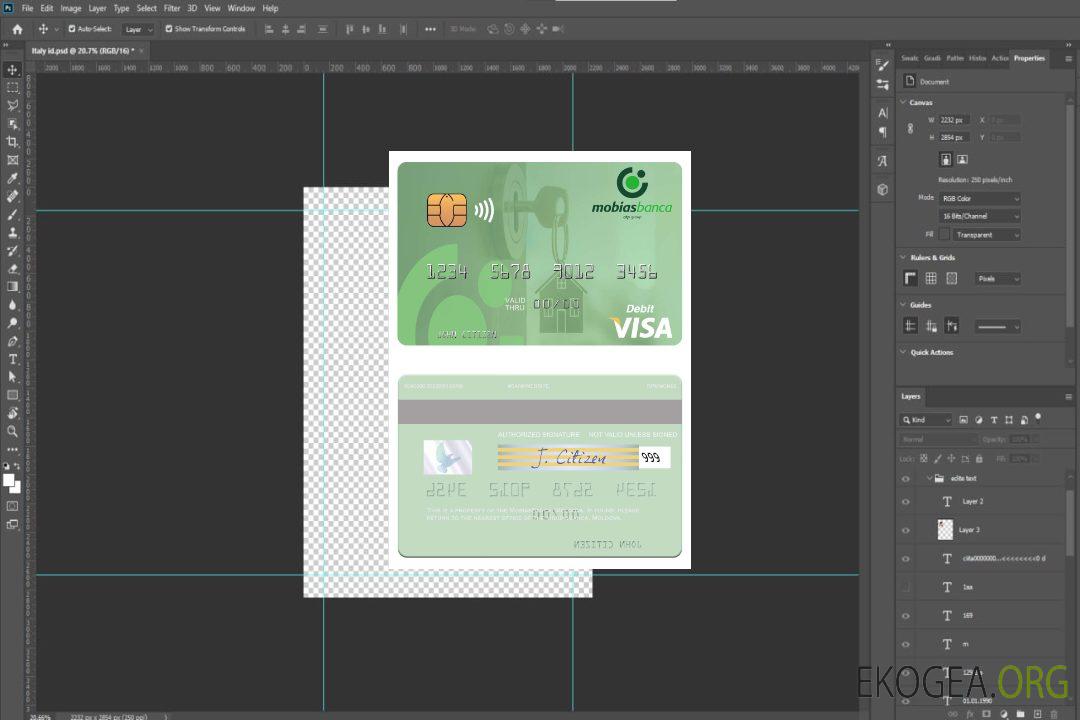Open the Image menu

point(71,8)
